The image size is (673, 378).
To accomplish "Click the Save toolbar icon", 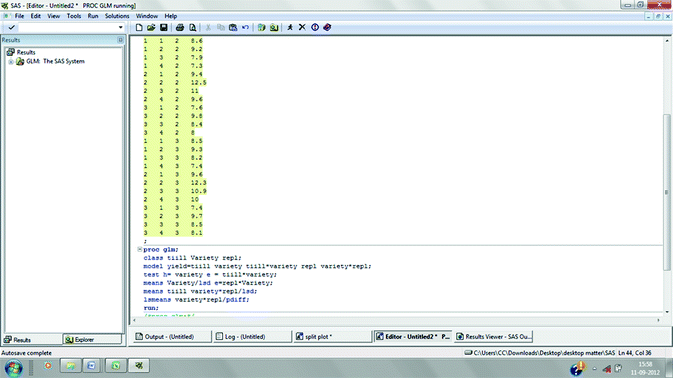I will point(164,27).
